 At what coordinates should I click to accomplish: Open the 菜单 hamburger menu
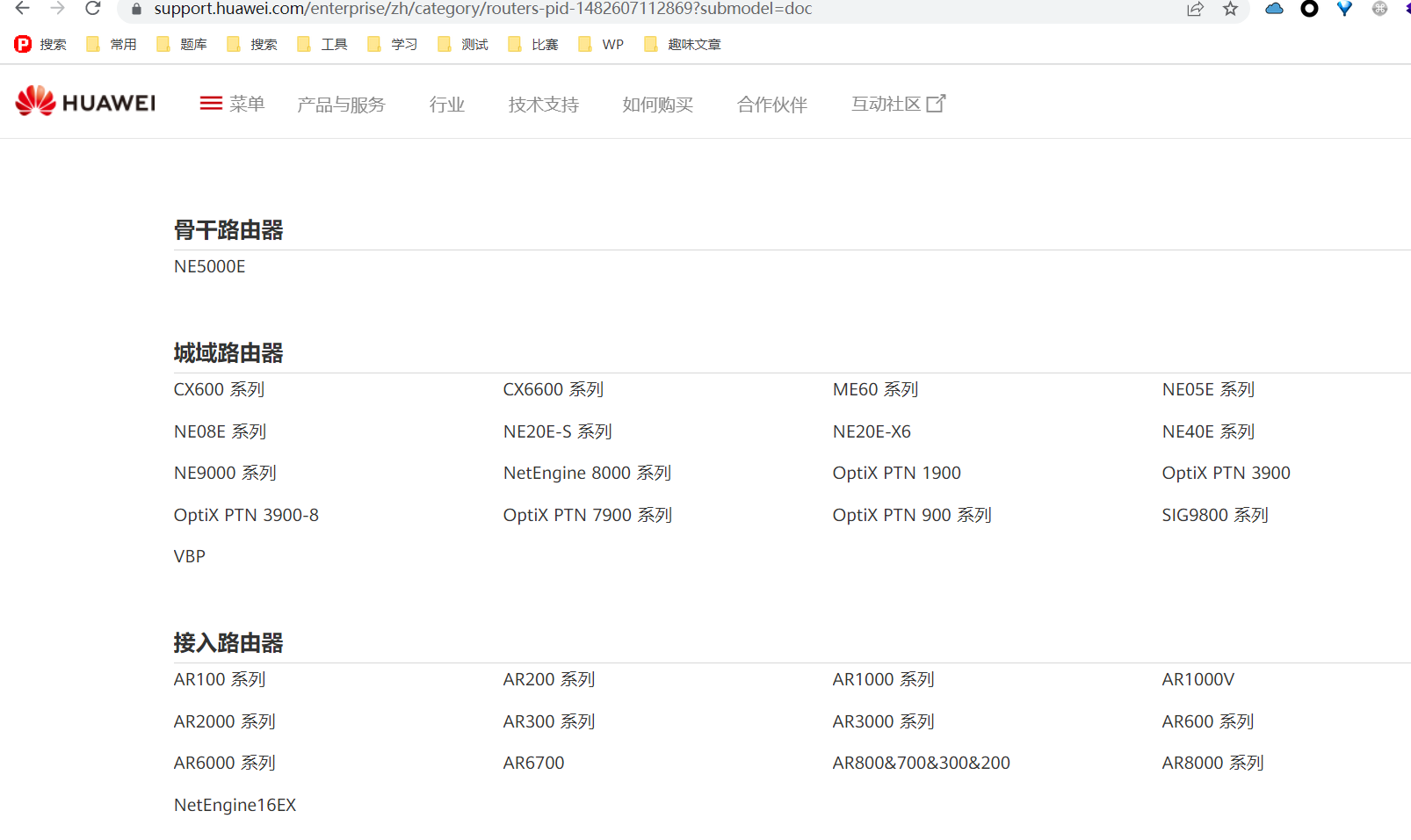click(232, 104)
